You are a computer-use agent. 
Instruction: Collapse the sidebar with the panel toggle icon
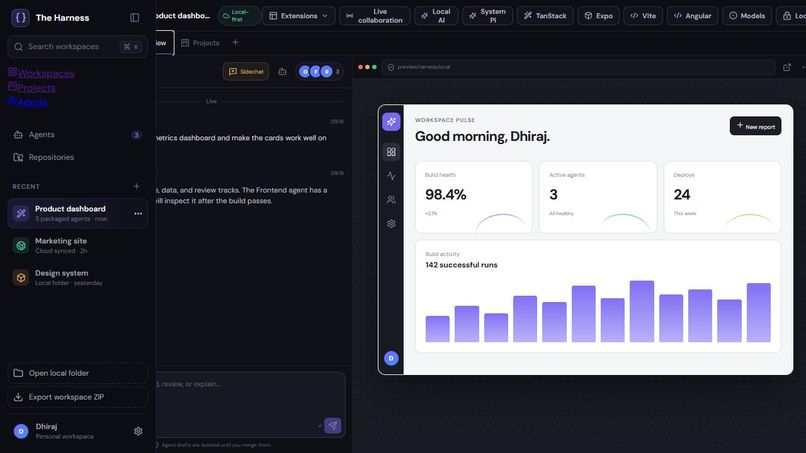point(135,17)
